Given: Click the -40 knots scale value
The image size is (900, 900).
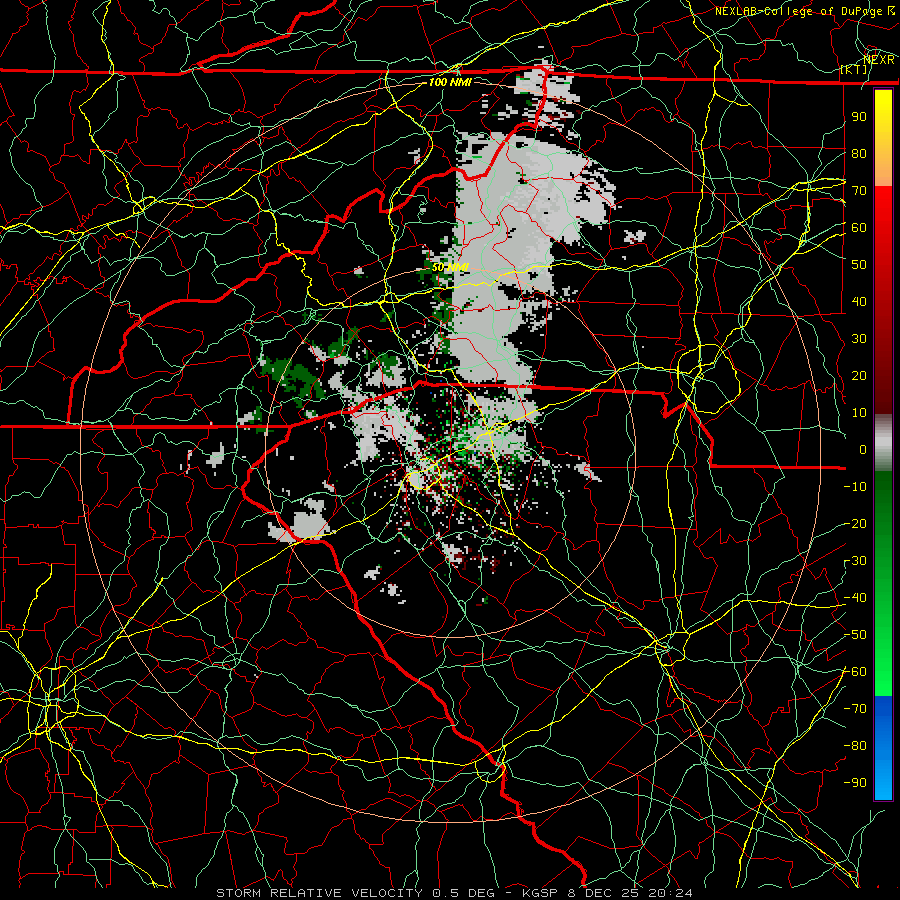Looking at the screenshot, I should point(855,598).
